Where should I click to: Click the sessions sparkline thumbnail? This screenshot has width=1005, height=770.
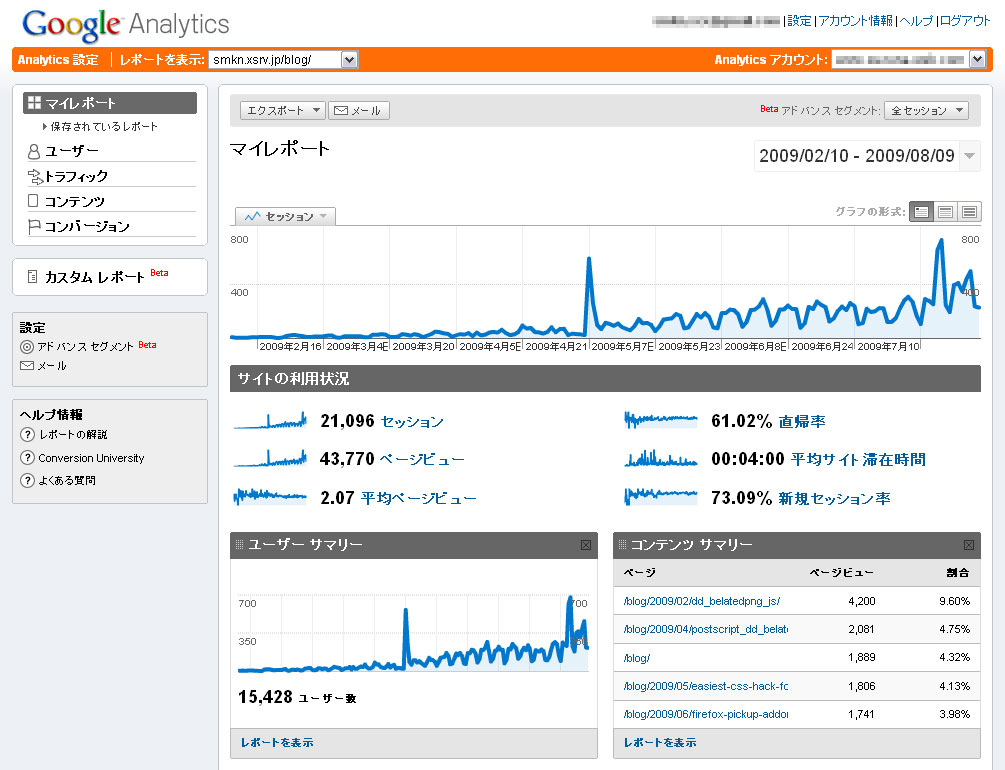(x=269, y=422)
